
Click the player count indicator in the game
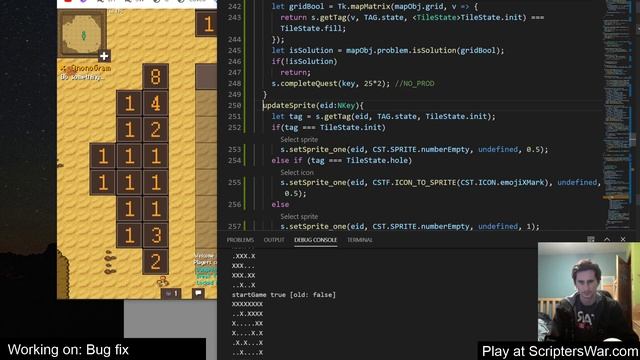click(x=171, y=293)
